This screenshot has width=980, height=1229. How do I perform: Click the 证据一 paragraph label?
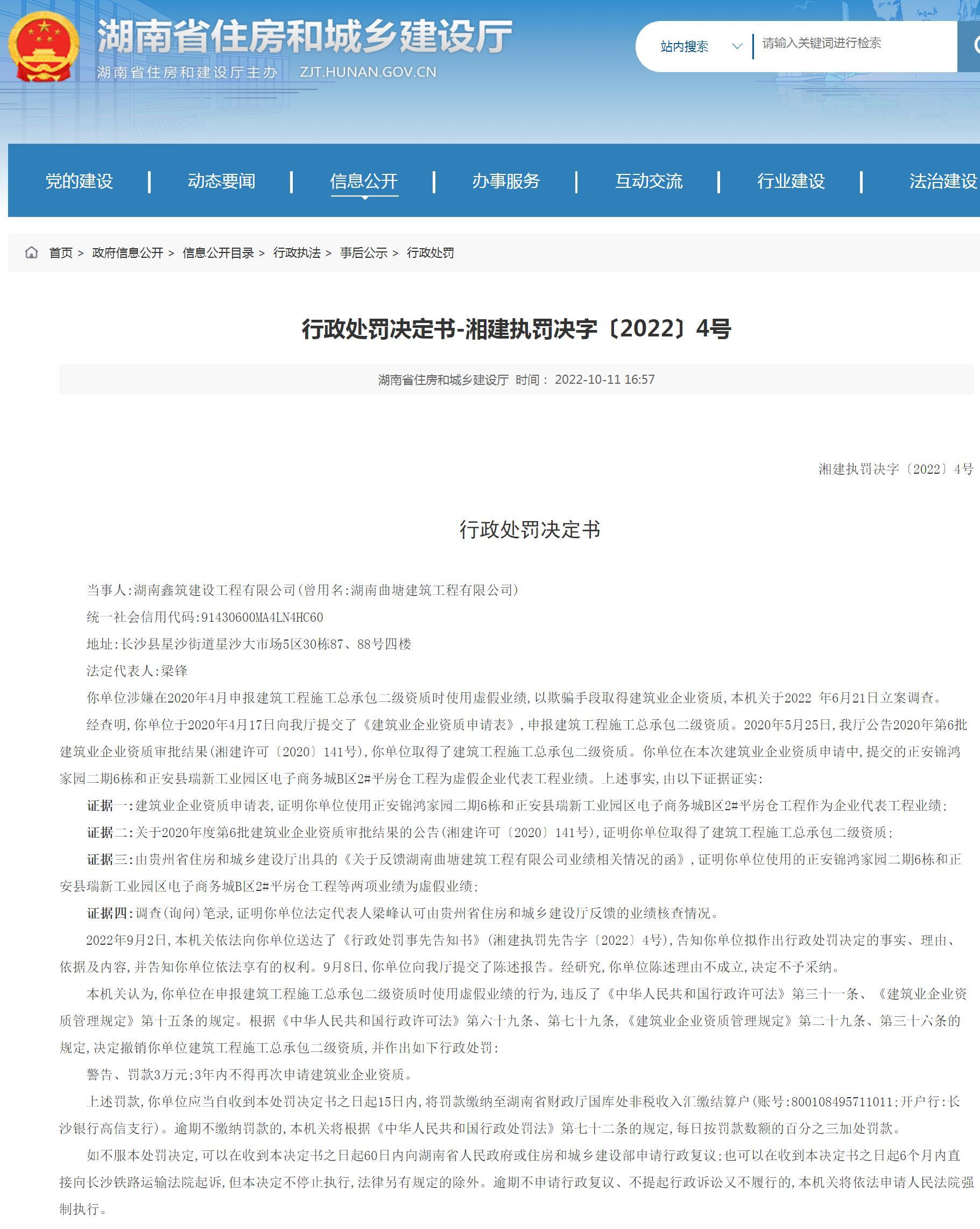point(109,805)
